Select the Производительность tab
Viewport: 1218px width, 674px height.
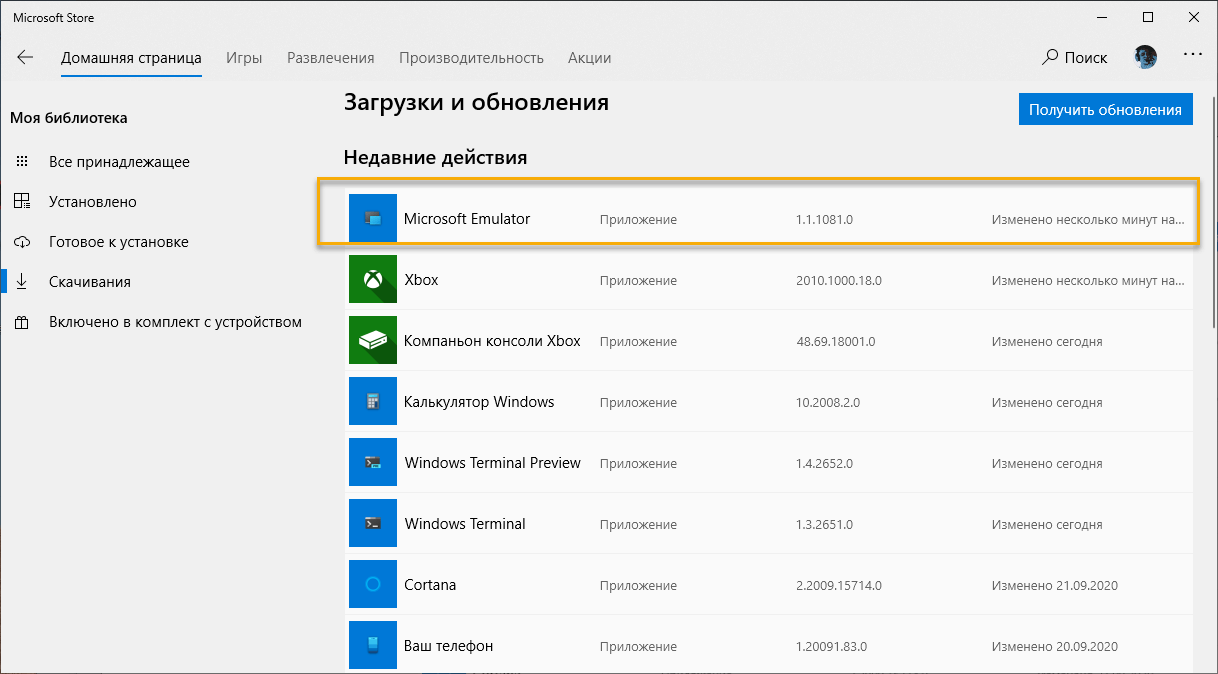pyautogui.click(x=471, y=58)
